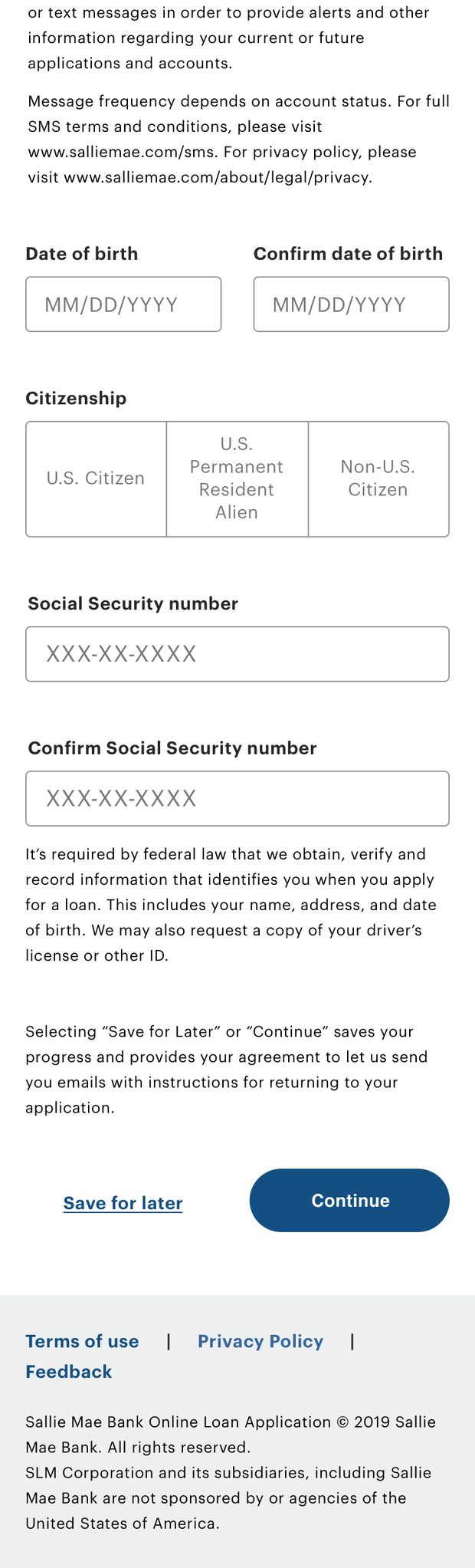Open the Feedback link in footer
This screenshot has width=475, height=1568.
click(69, 1372)
